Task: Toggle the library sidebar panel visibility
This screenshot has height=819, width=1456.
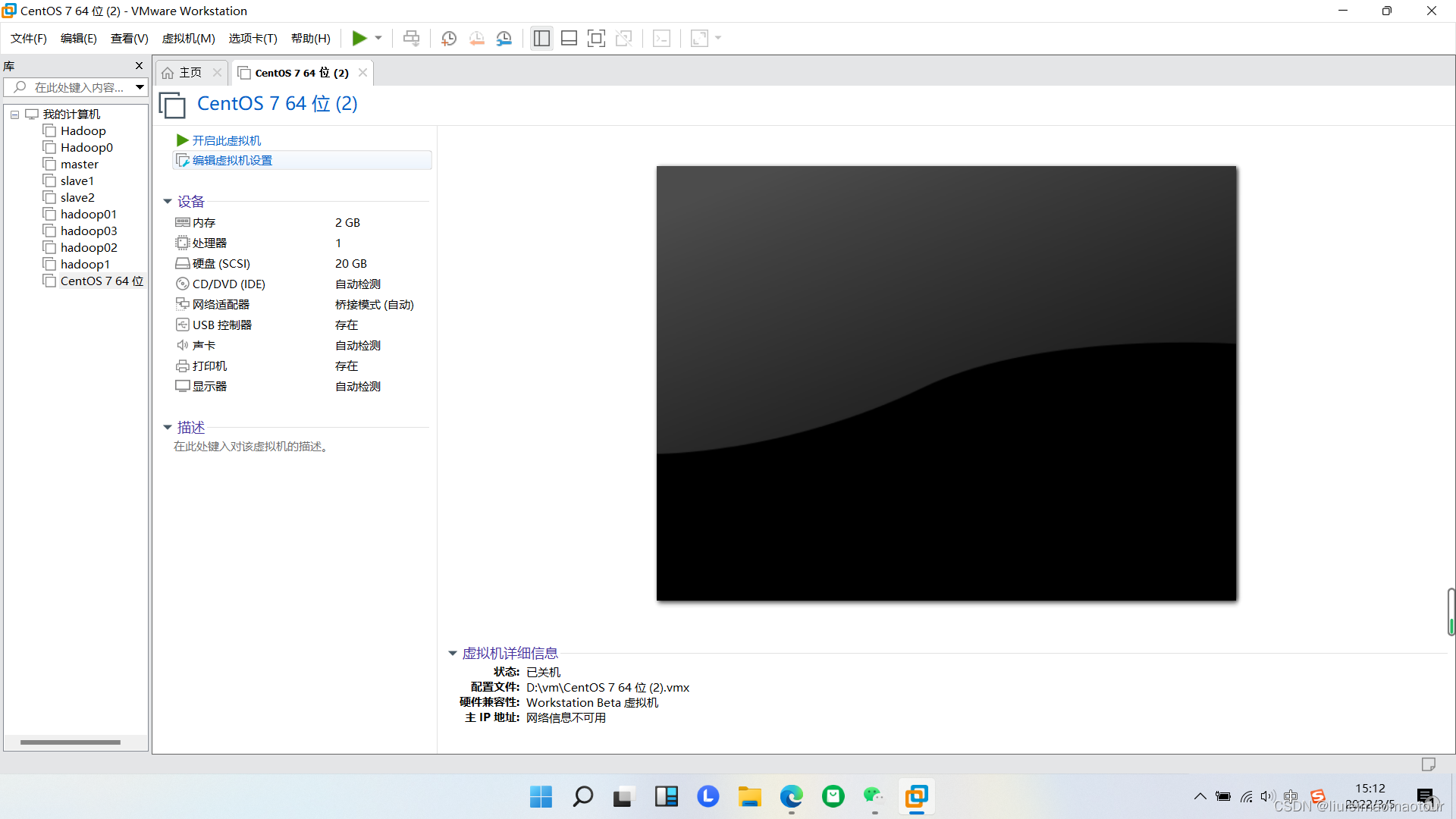Action: point(541,38)
